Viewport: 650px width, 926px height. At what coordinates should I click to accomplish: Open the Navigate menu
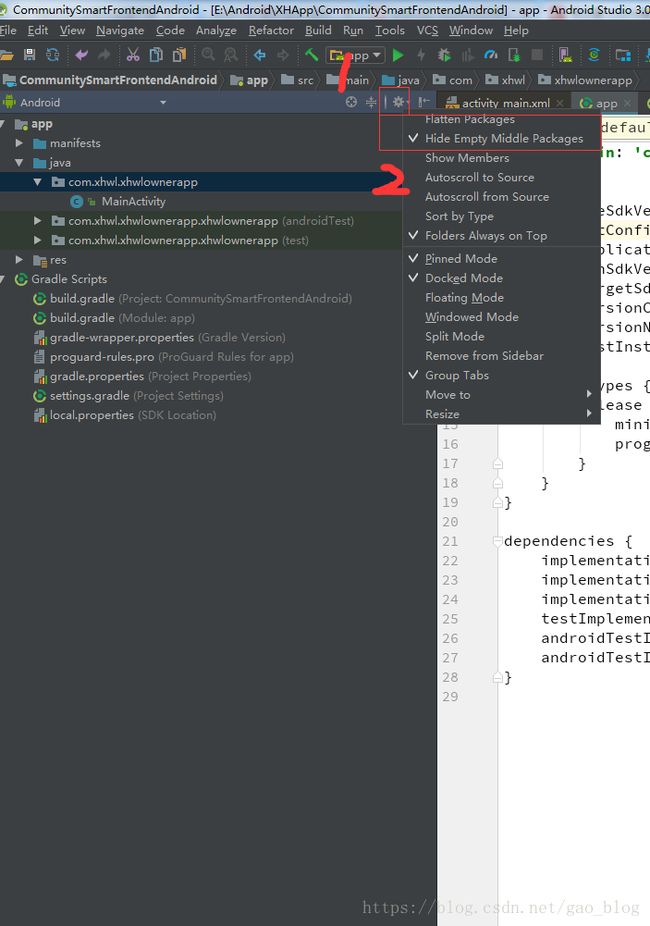[120, 31]
